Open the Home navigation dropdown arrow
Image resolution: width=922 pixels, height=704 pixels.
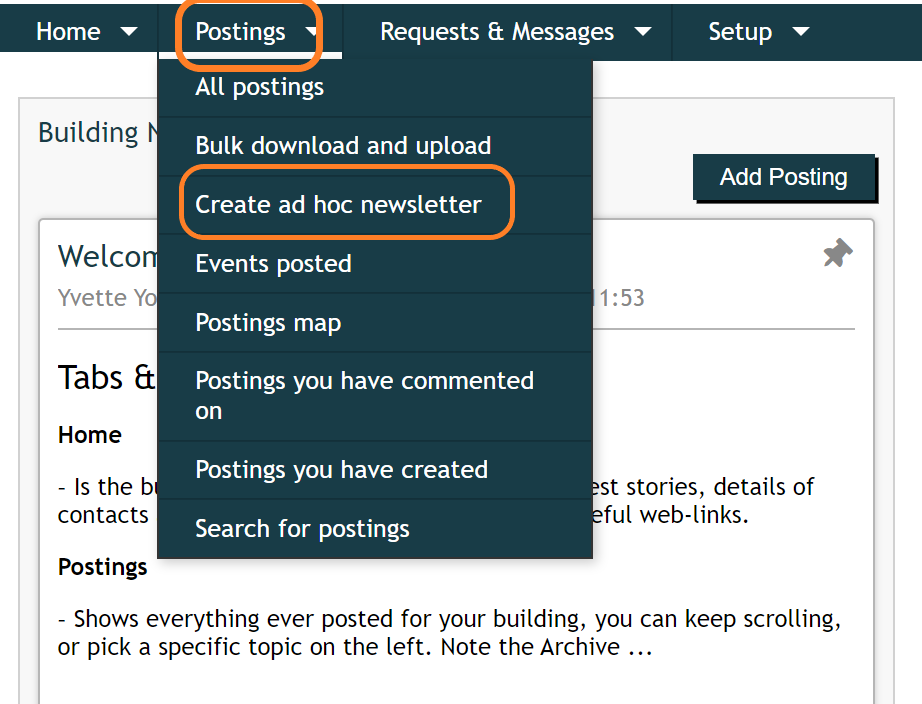coord(130,31)
